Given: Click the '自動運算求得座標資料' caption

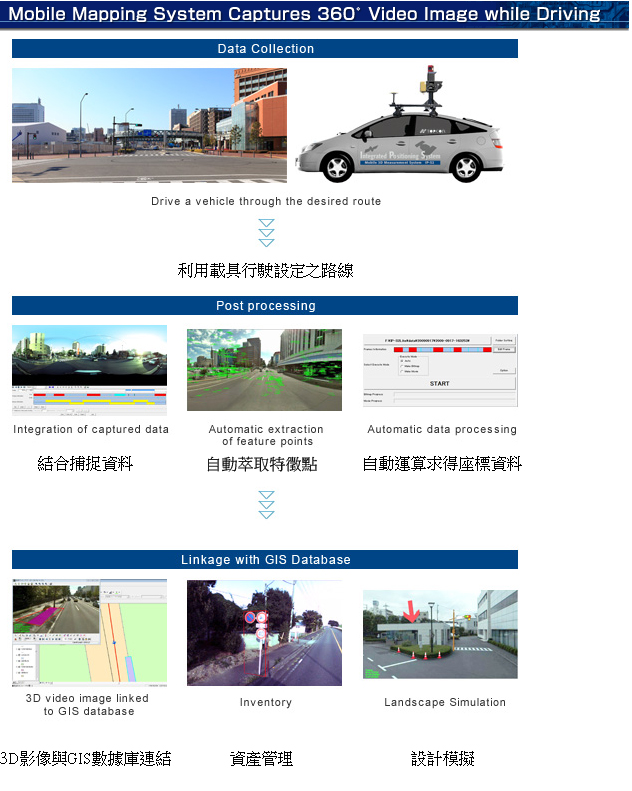Looking at the screenshot, I should point(442,464).
